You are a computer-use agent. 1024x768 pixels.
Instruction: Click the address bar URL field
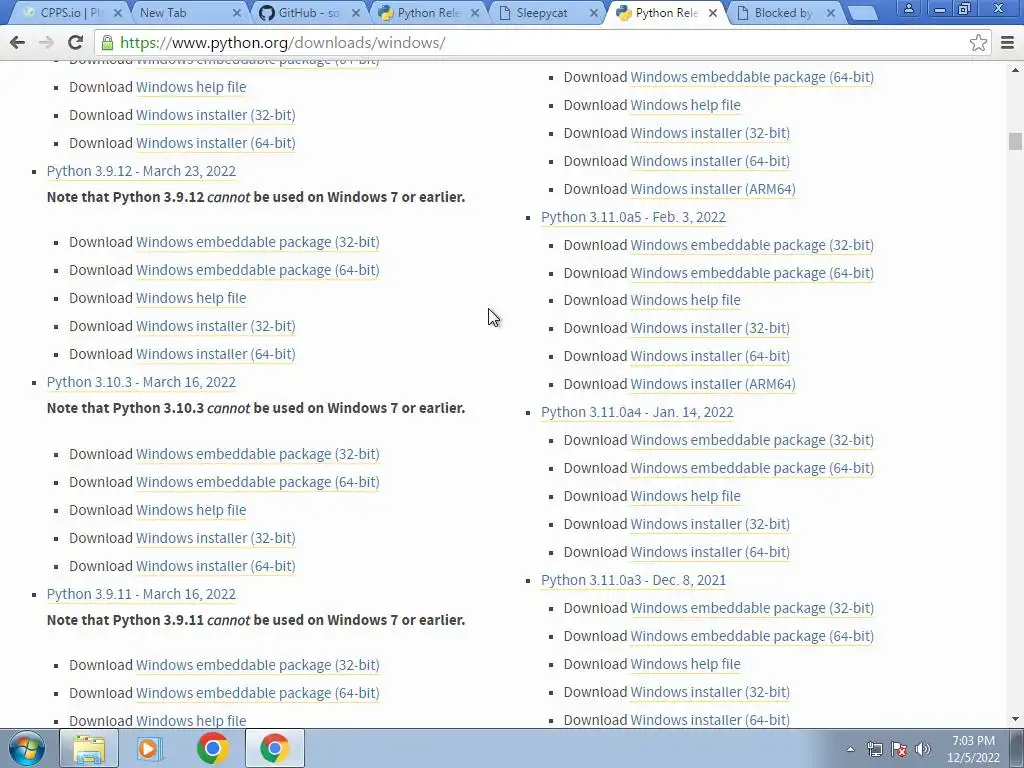click(542, 42)
